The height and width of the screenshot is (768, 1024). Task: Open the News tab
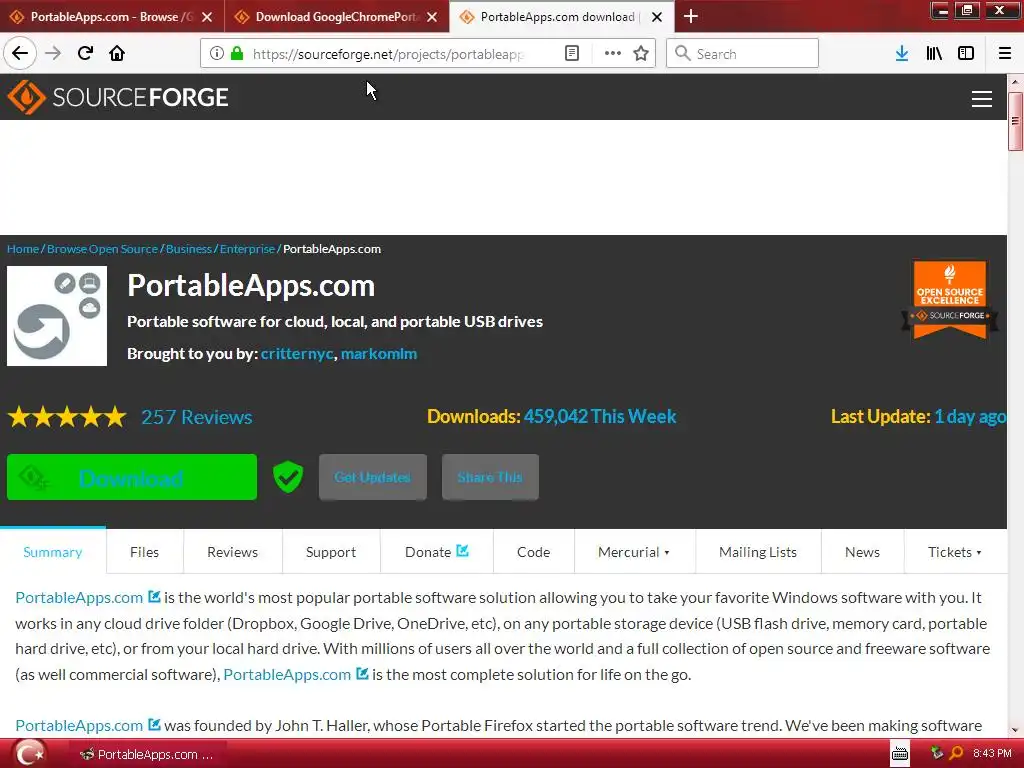click(x=862, y=552)
